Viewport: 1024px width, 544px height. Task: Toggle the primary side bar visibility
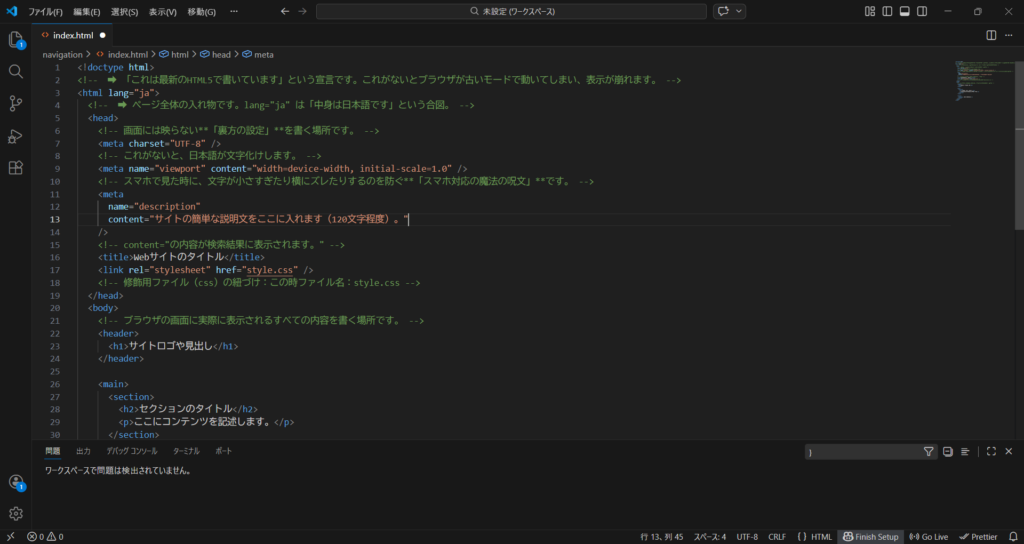(887, 11)
